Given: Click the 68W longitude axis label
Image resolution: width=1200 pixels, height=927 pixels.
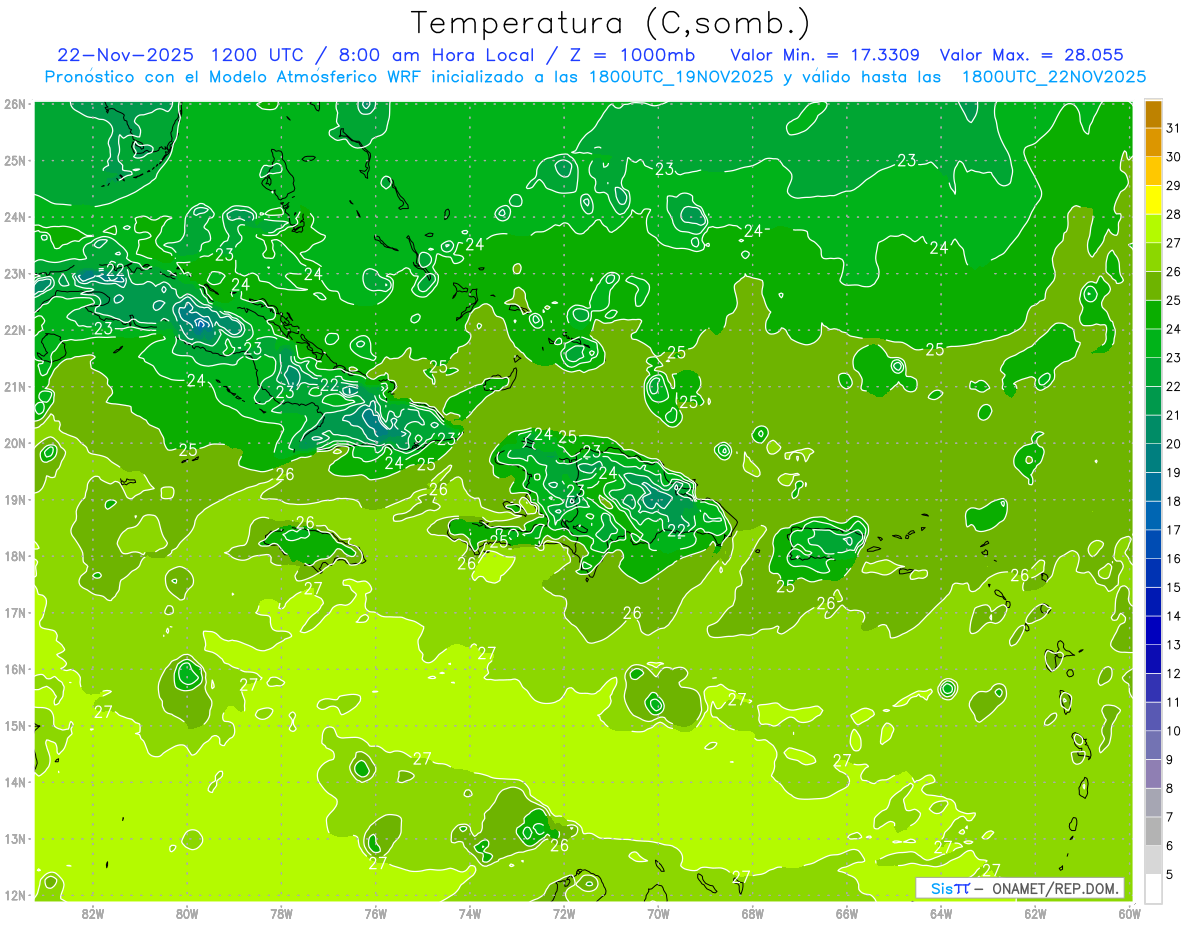Looking at the screenshot, I should tap(752, 912).
